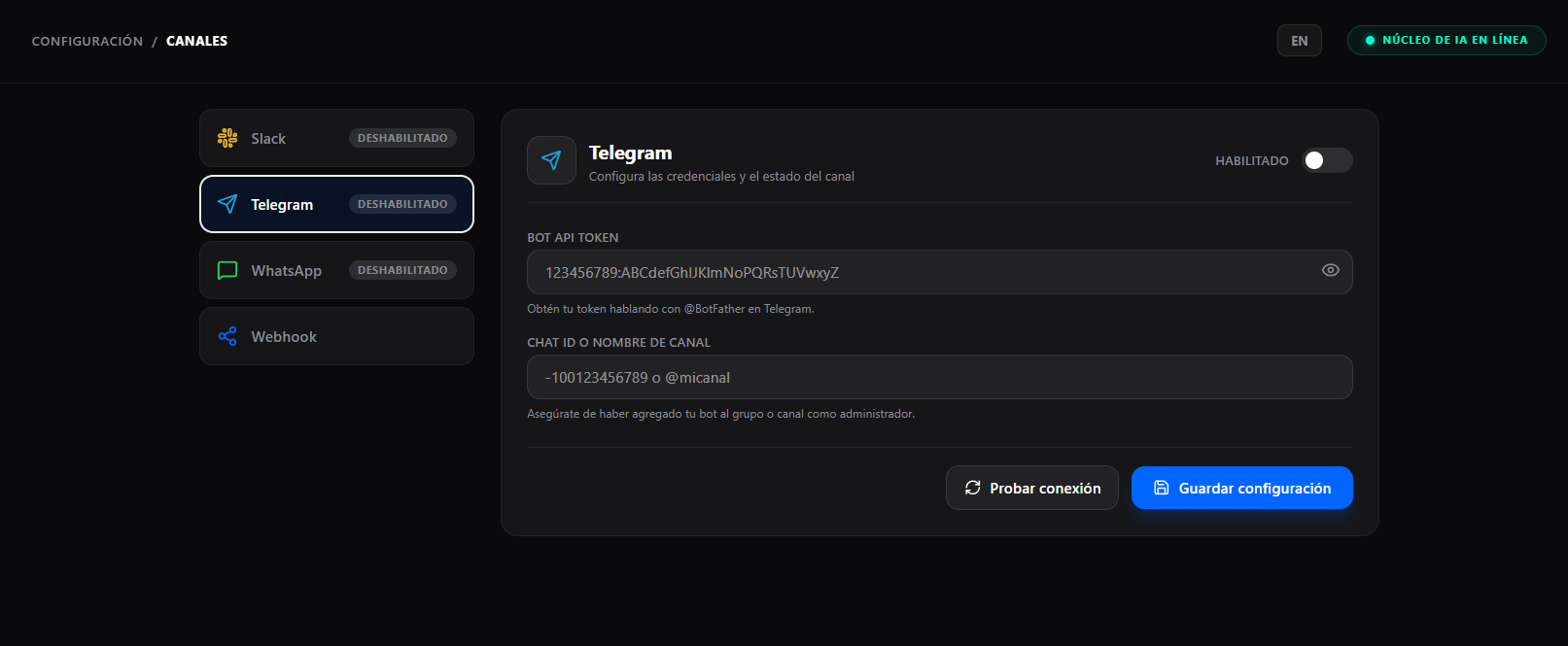Select the Telegram channel tab
1568x646 pixels.
tap(336, 204)
